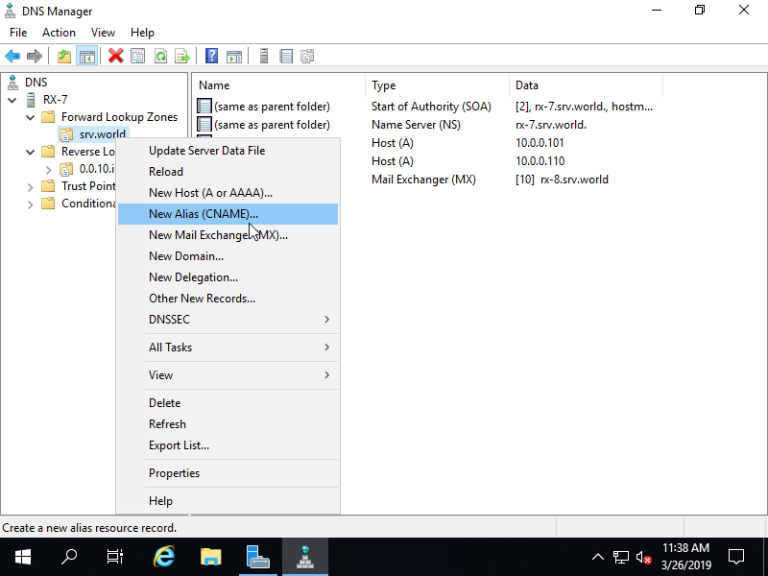
Task: Click the green Refresh toolbar icon
Action: (x=160, y=56)
